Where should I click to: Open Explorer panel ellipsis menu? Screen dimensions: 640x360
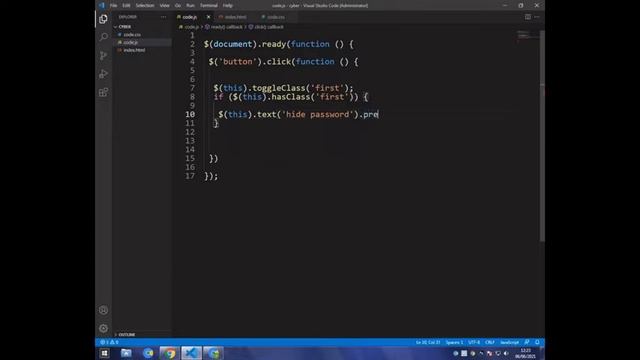[163, 17]
